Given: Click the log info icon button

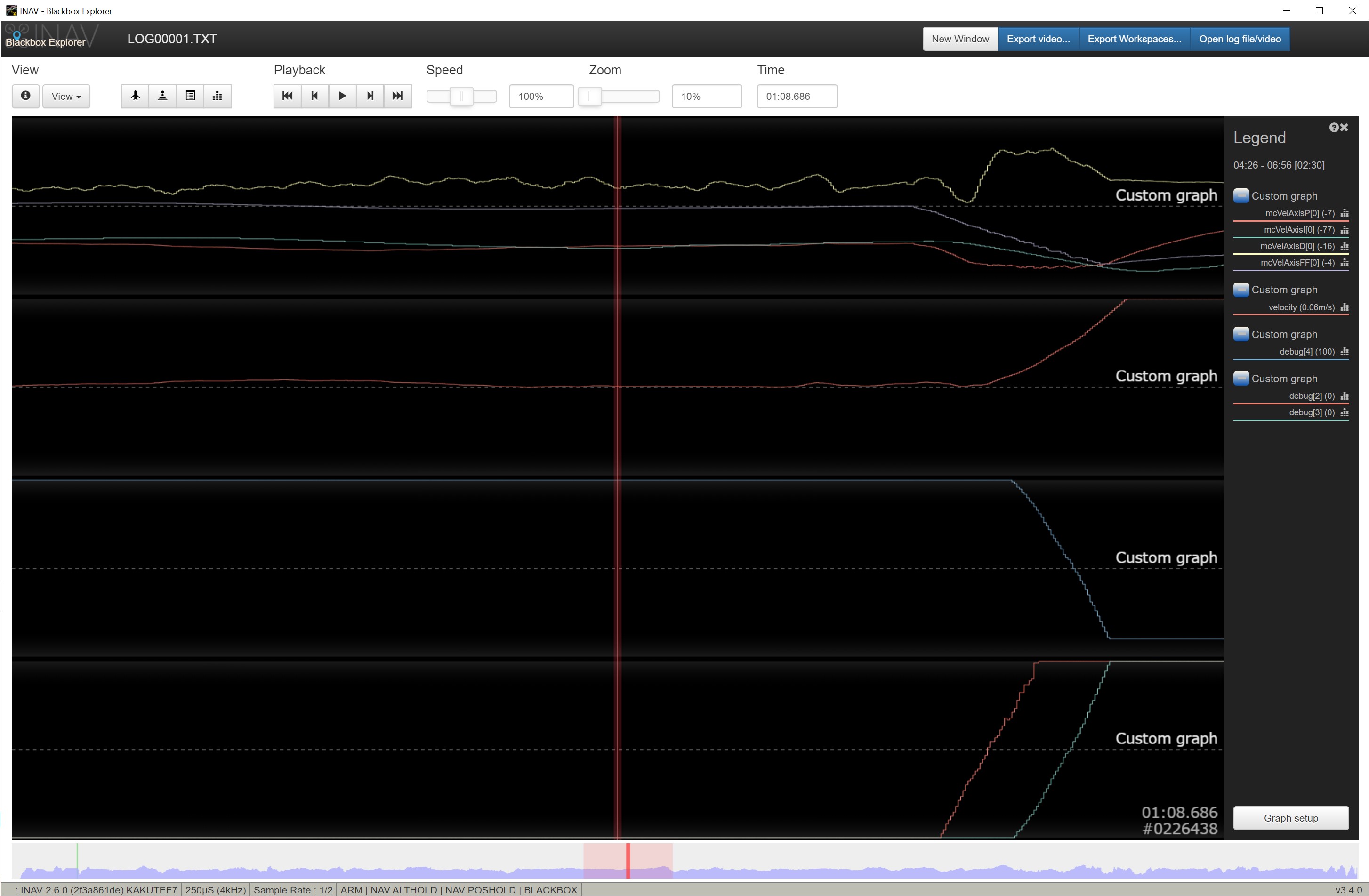Looking at the screenshot, I should tap(25, 96).
